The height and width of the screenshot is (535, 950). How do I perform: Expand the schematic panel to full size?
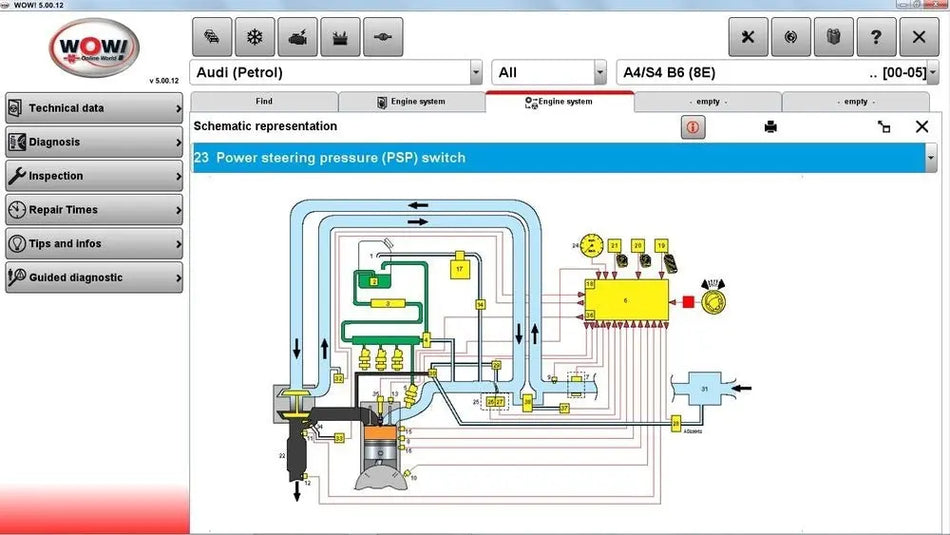point(884,127)
